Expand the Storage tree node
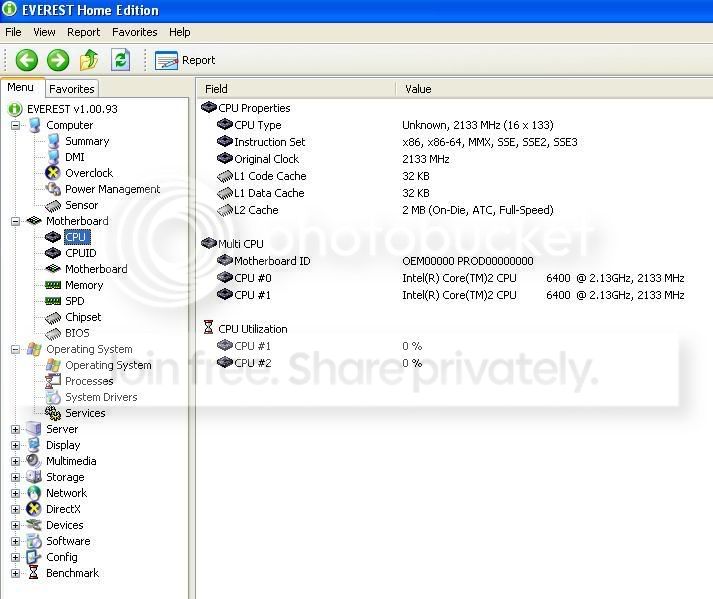The width and height of the screenshot is (713, 599). click(x=15, y=477)
